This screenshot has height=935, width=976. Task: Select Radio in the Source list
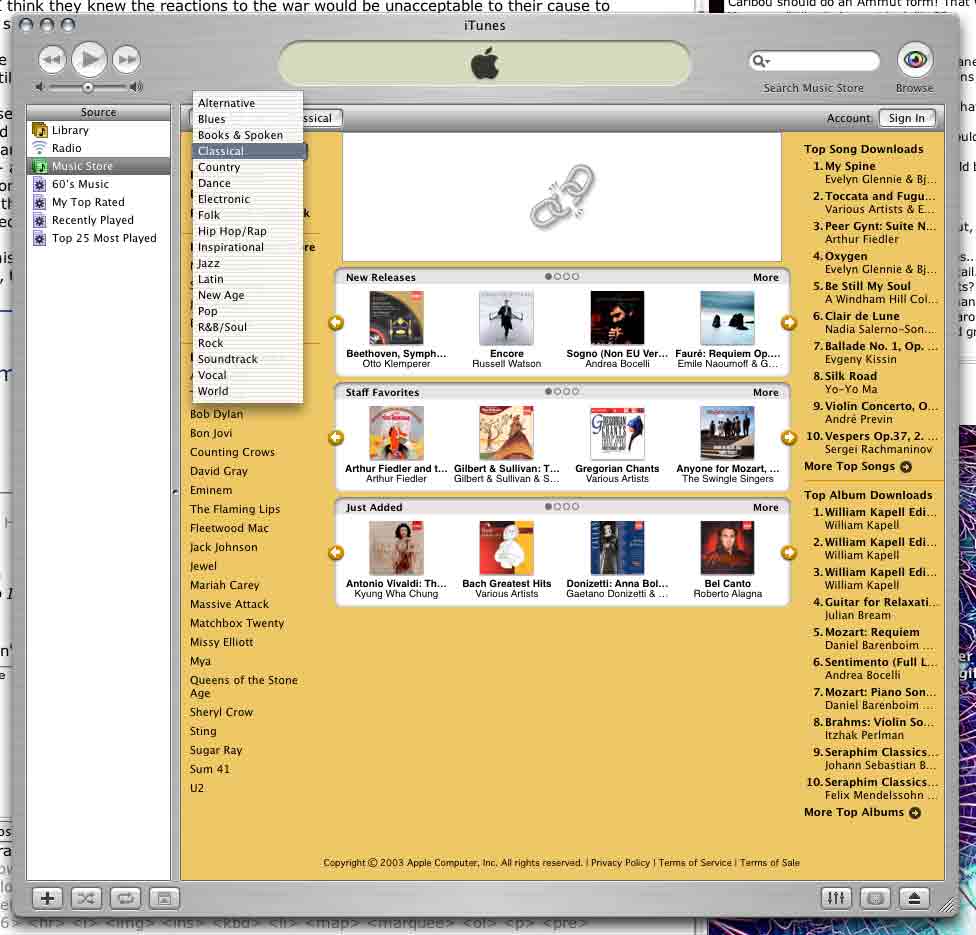[98, 148]
